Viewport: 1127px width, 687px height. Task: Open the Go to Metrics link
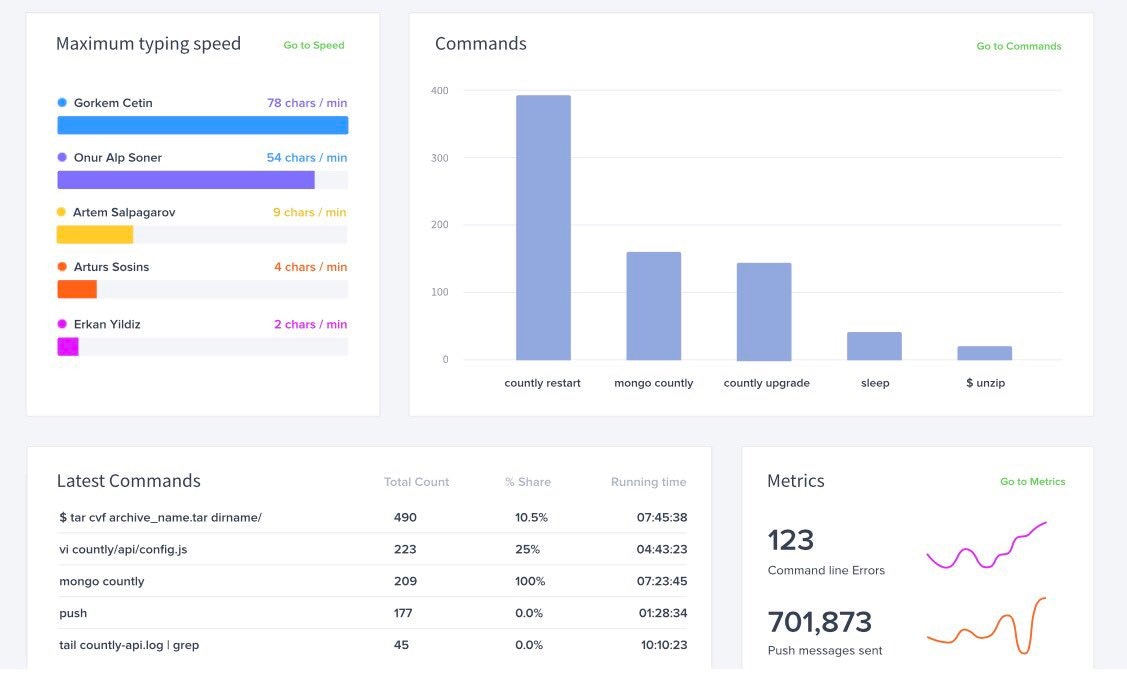[x=1032, y=481]
